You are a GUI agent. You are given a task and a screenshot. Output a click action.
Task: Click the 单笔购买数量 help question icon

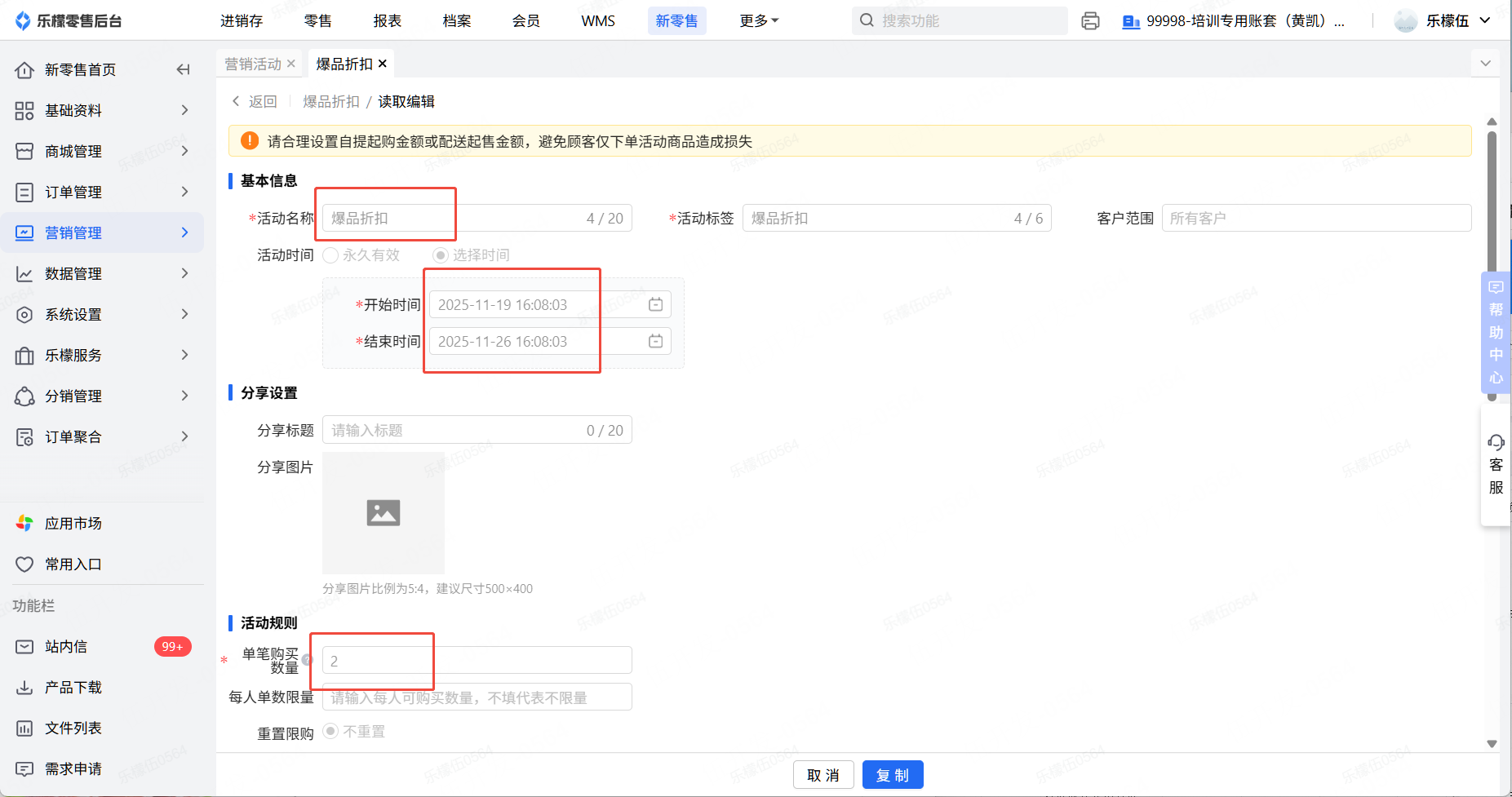point(307,660)
